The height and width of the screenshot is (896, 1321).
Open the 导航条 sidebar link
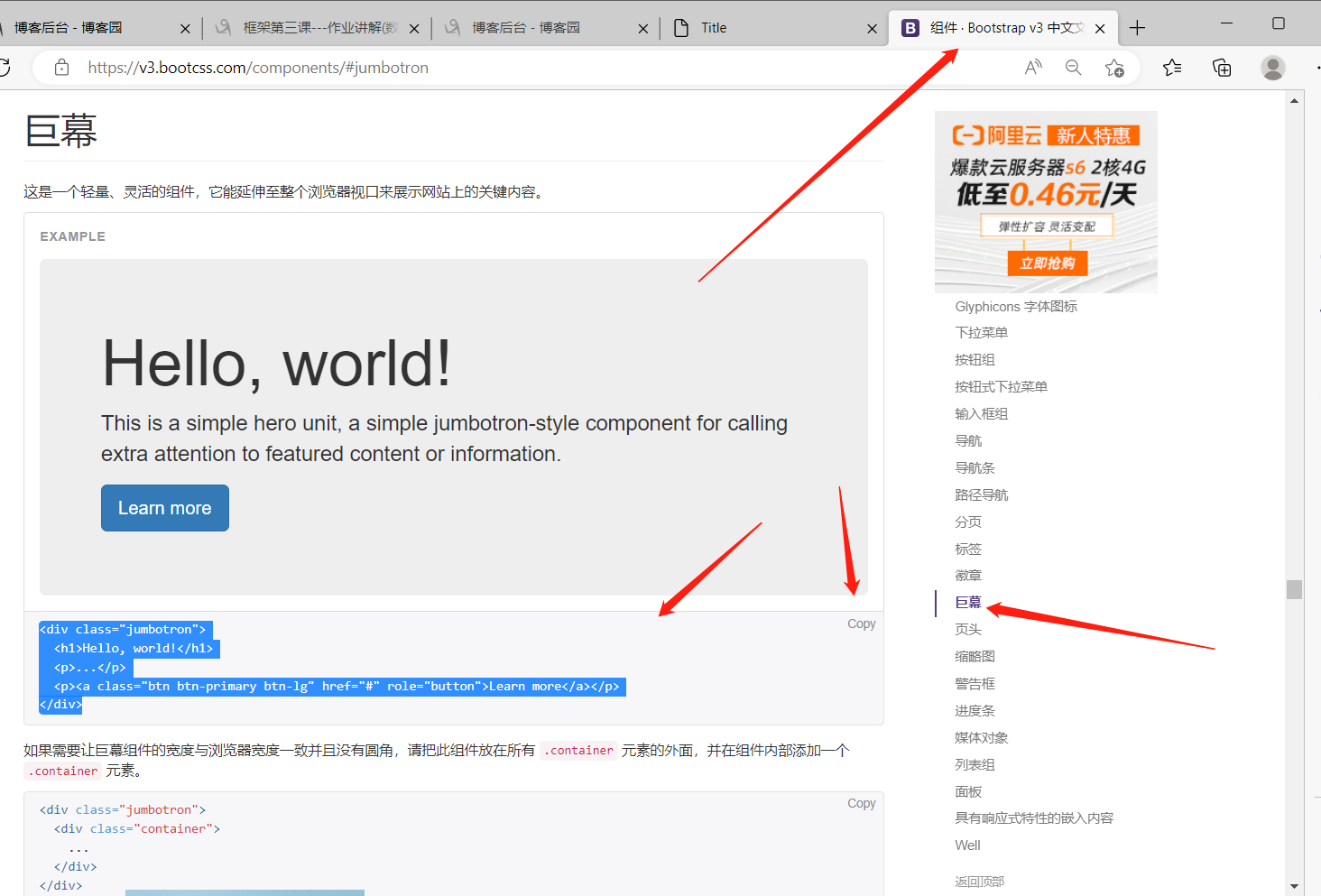pos(975,468)
